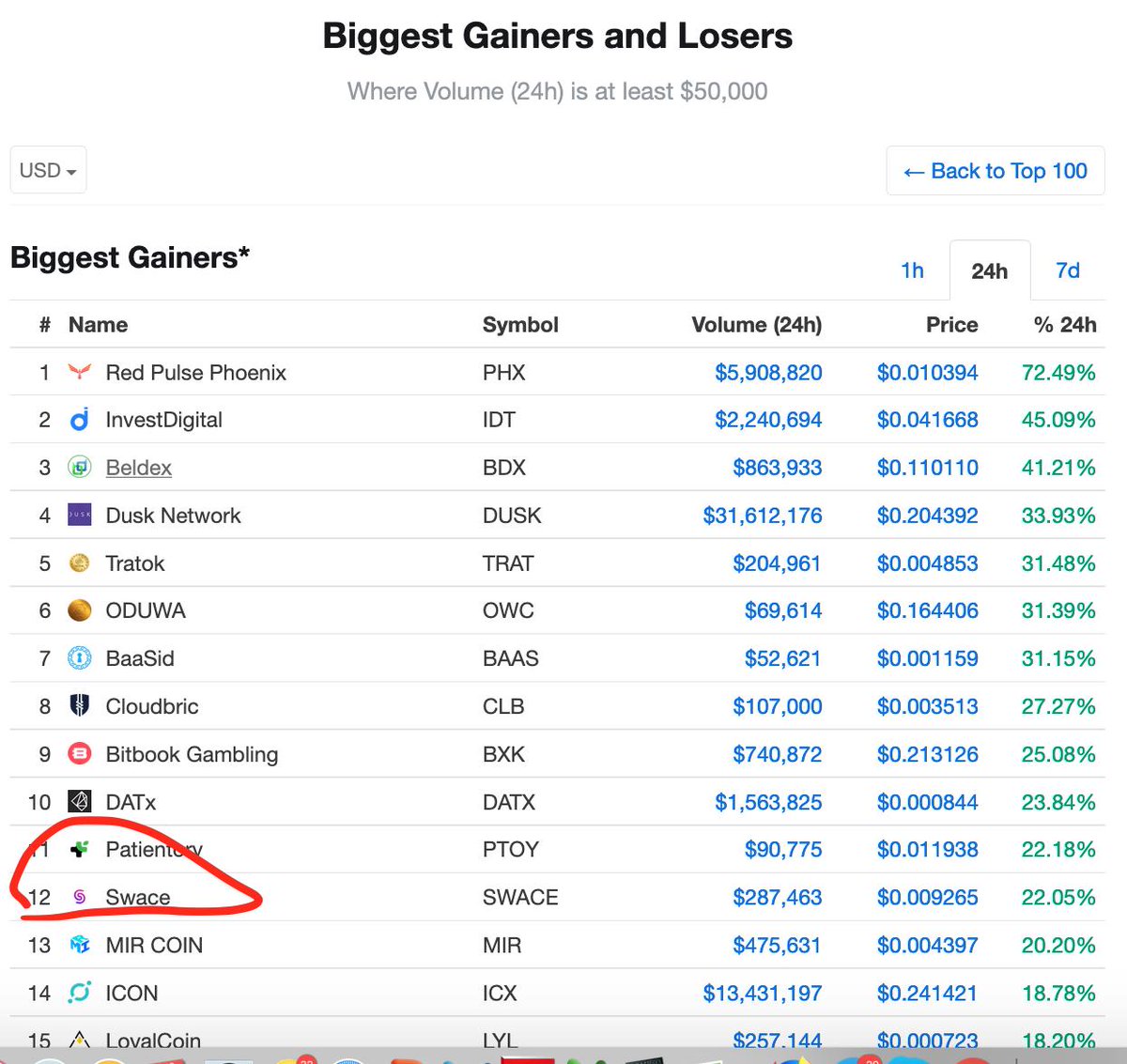Click the 72.49% gain value
1127x1064 pixels.
[x=1058, y=373]
